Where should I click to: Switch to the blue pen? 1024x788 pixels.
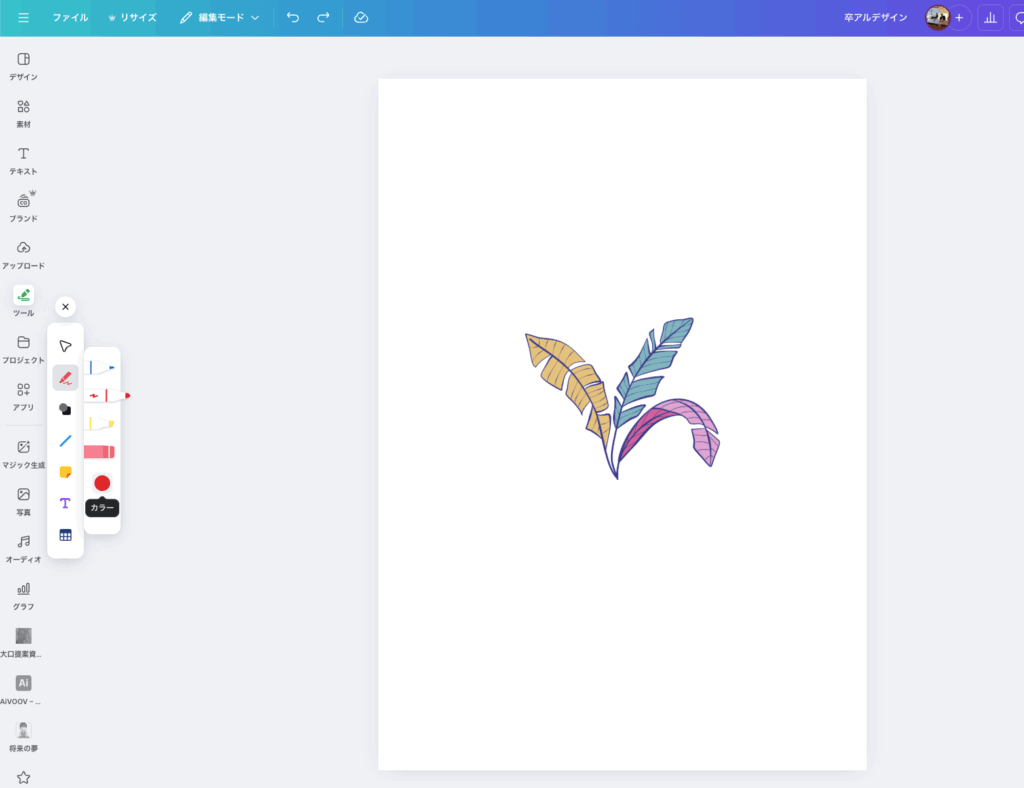click(x=100, y=368)
